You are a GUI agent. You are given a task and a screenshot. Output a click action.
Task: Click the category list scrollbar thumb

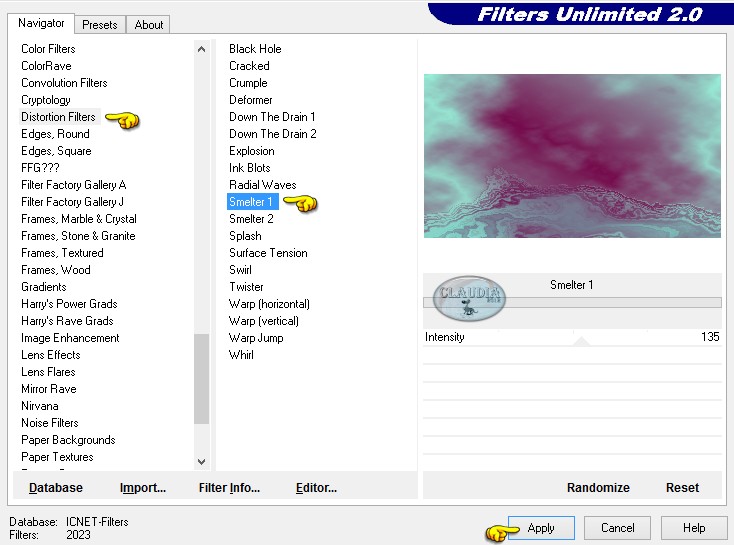[201, 378]
